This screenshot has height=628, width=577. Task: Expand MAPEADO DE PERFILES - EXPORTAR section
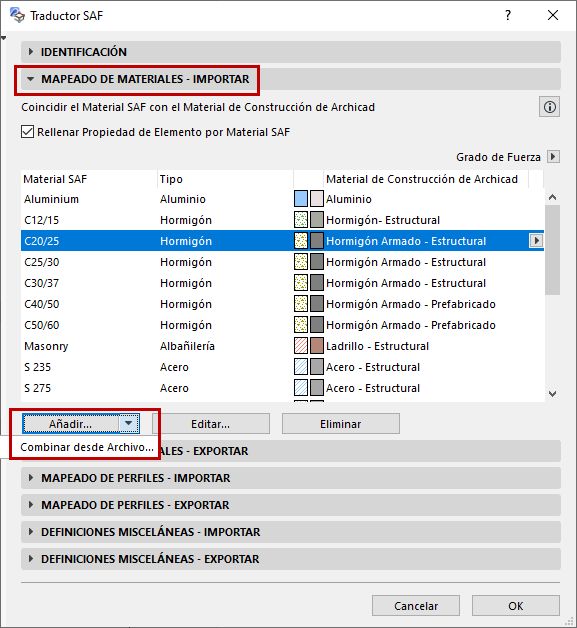291,505
